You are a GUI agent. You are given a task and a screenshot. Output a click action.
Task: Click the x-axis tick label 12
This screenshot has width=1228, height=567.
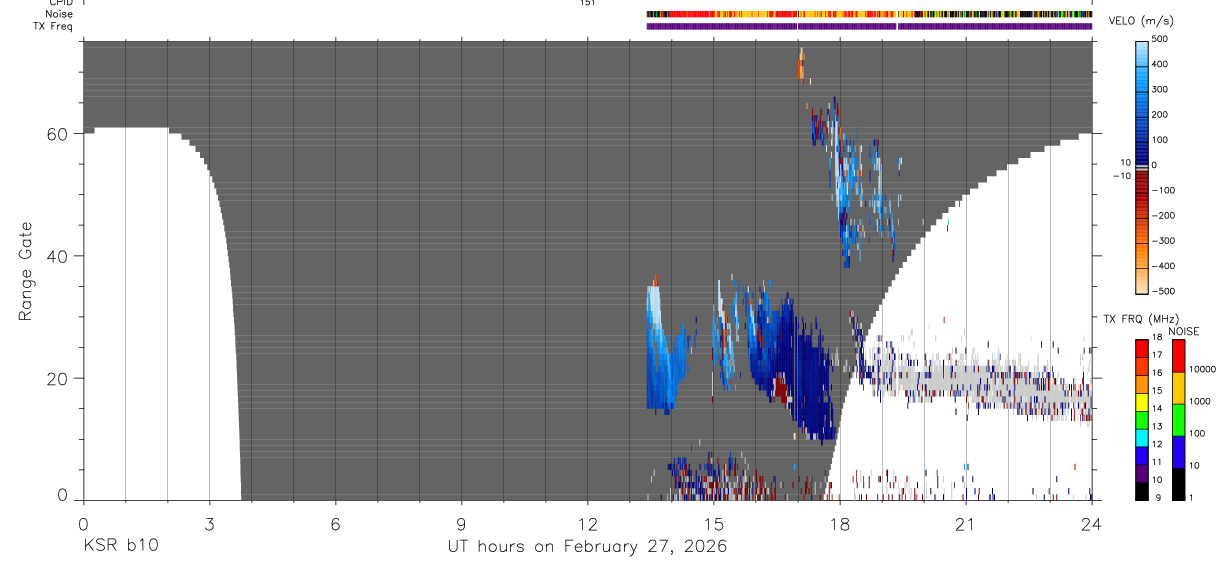tap(587, 523)
